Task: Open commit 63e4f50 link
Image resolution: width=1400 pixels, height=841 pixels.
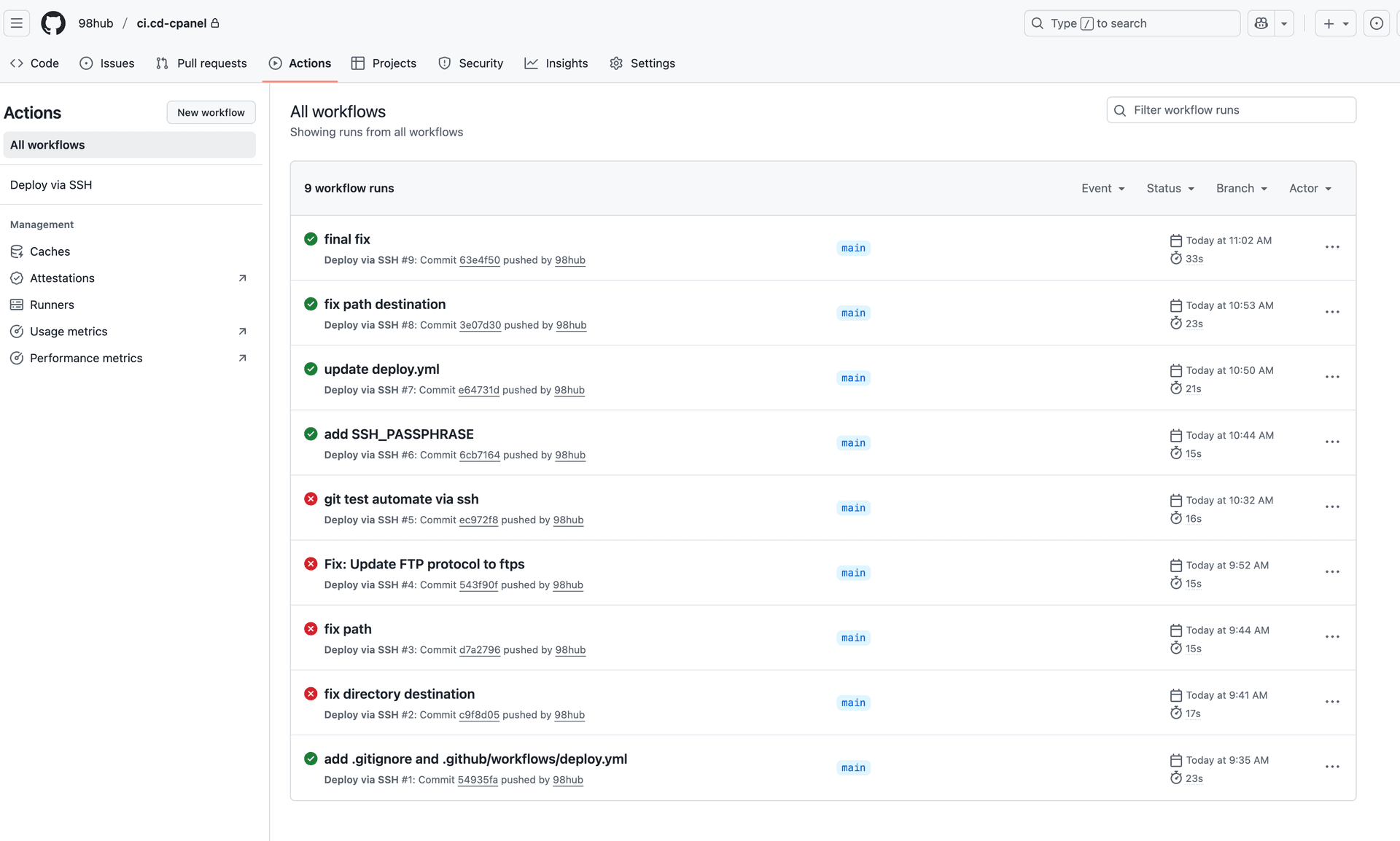Action: click(x=479, y=260)
